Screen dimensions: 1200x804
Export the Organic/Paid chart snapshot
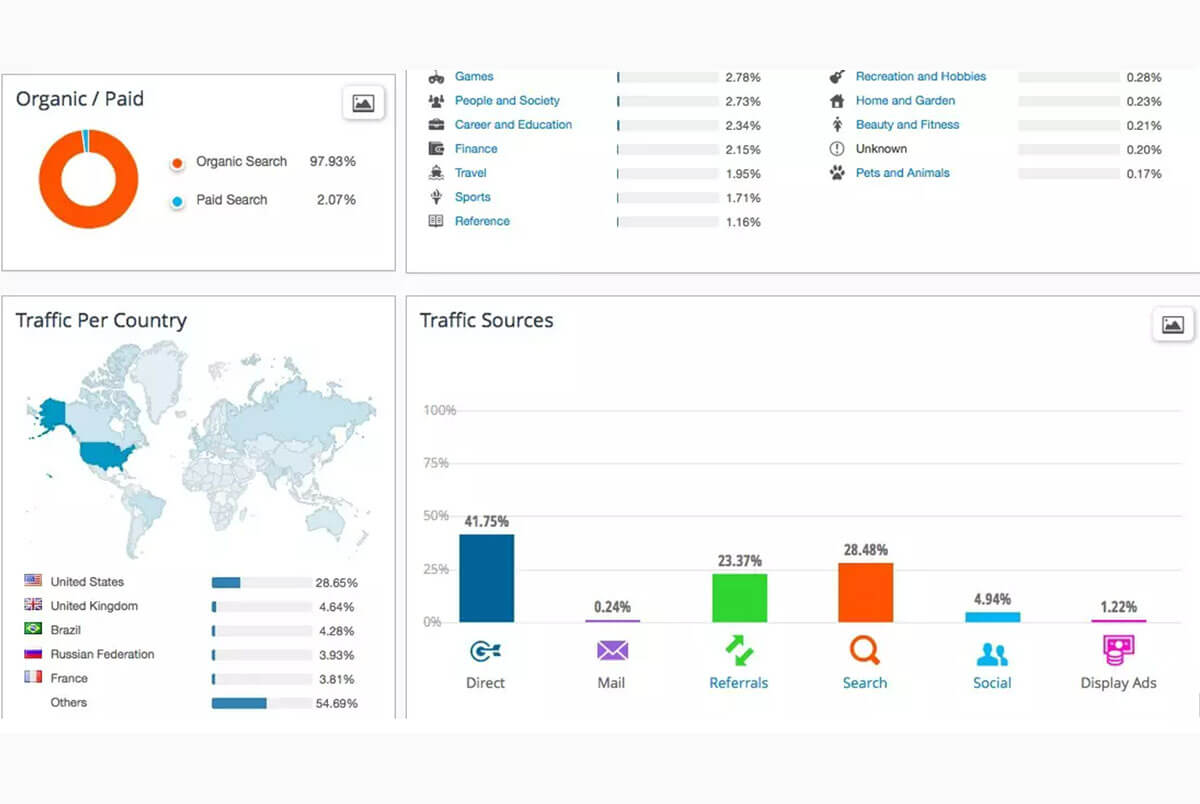click(x=363, y=103)
